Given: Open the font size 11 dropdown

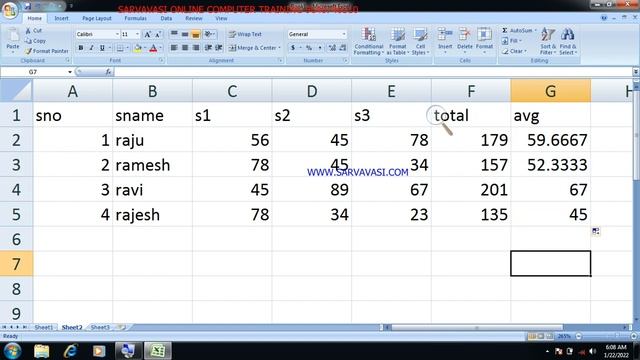Looking at the screenshot, I should [x=137, y=34].
